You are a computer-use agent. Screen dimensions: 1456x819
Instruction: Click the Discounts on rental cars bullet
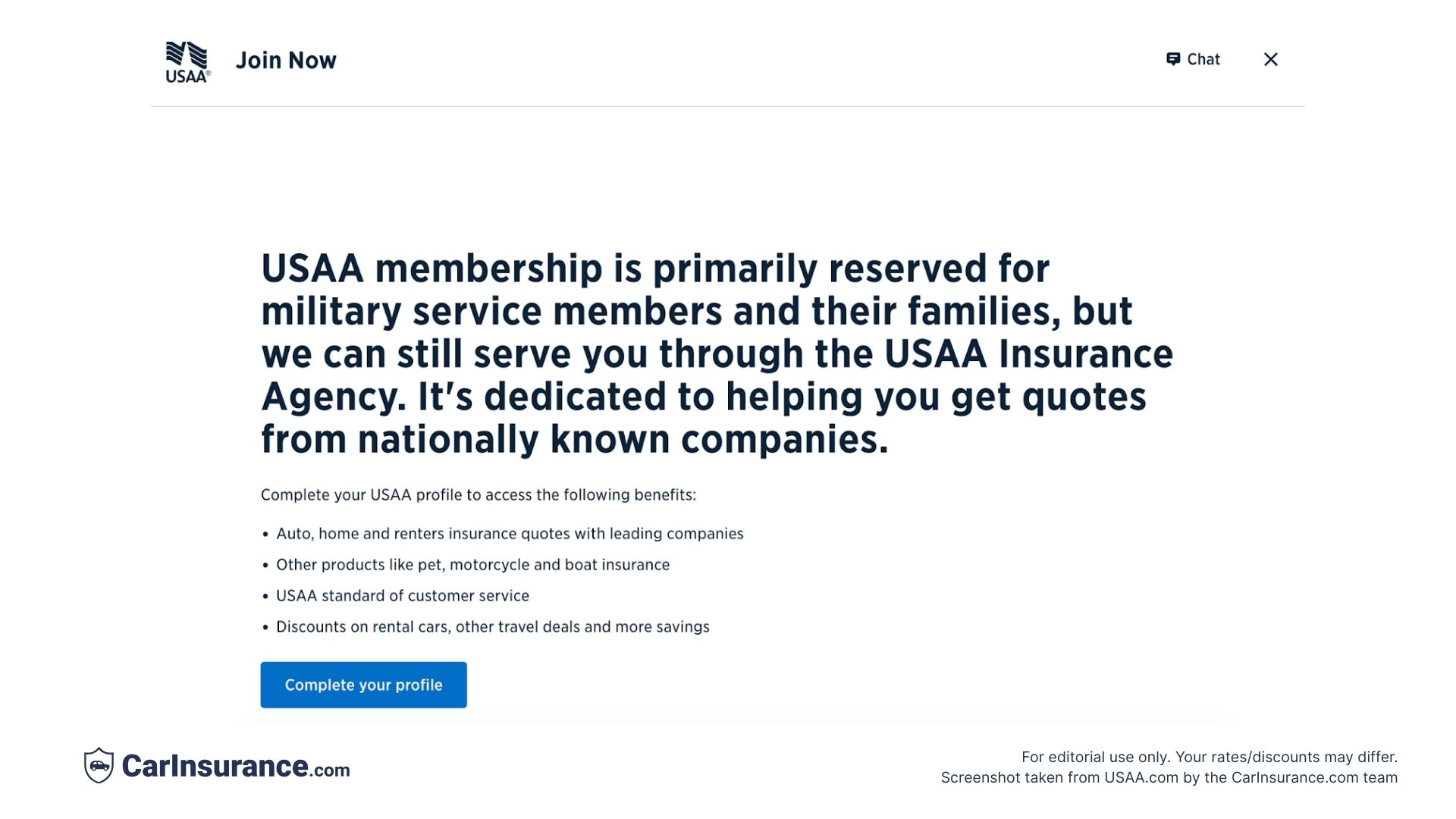click(493, 627)
